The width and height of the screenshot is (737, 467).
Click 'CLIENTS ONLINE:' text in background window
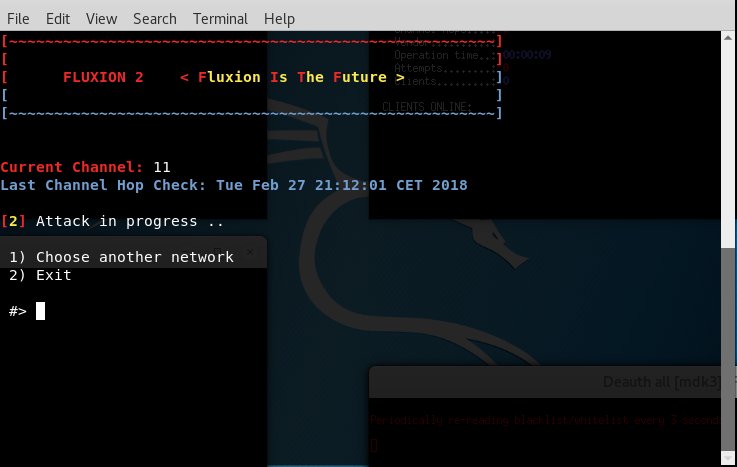pos(427,107)
